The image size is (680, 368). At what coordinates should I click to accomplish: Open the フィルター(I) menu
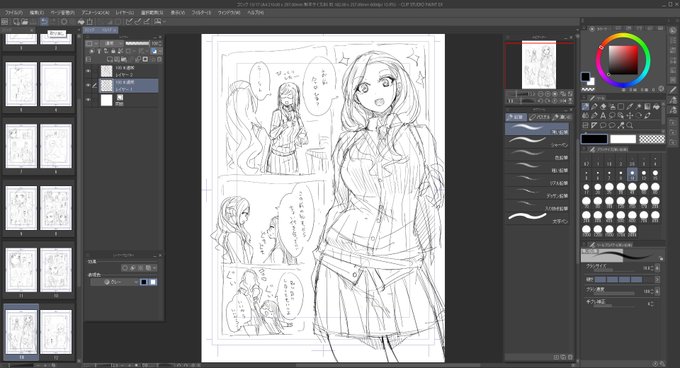point(201,13)
